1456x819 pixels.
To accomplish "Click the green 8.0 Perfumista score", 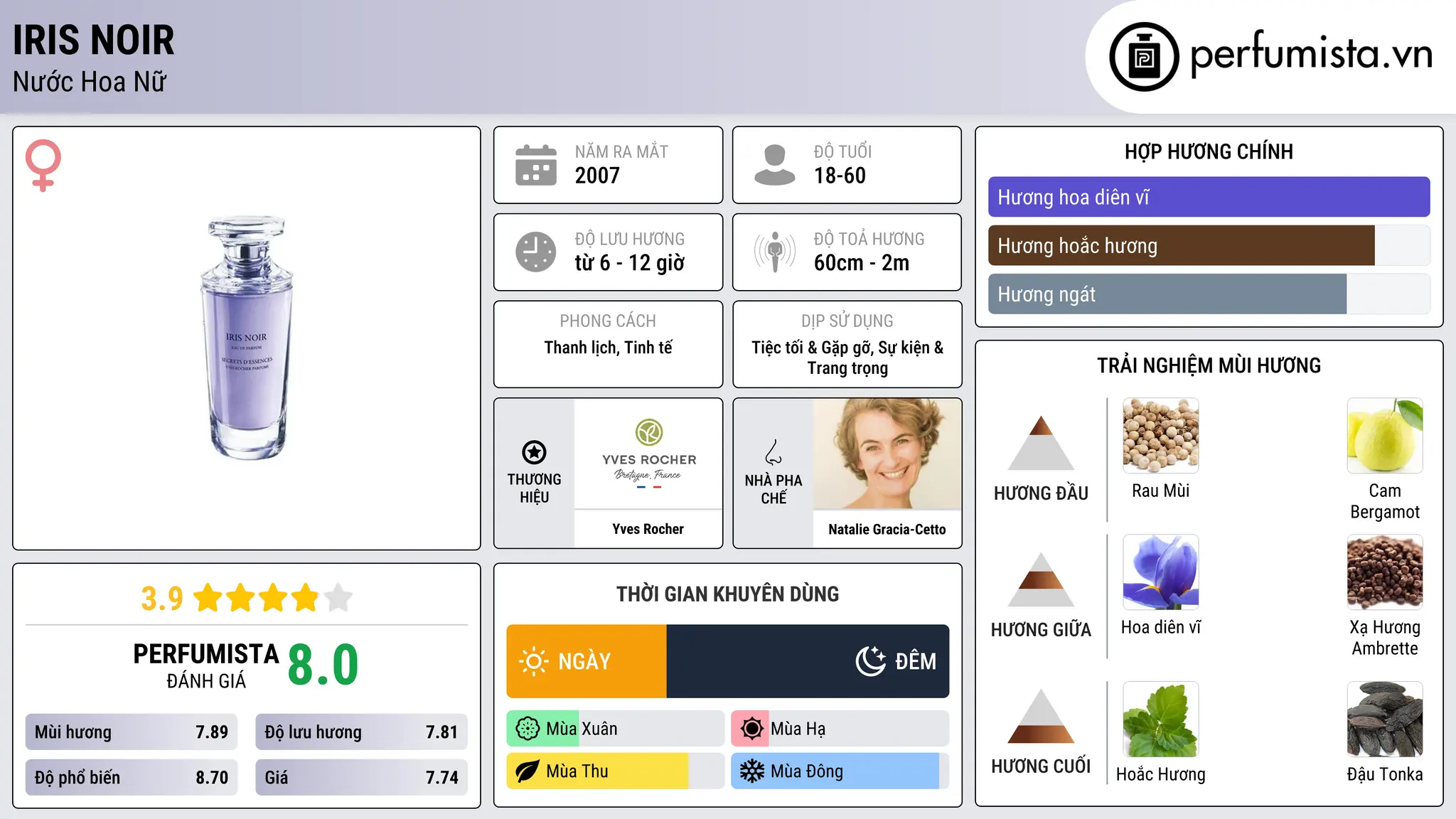I will point(323,665).
